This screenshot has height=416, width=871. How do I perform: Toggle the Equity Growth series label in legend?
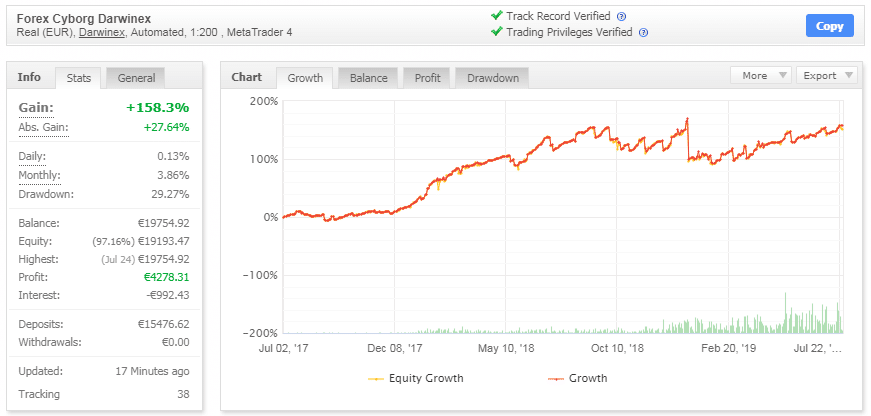(x=426, y=379)
